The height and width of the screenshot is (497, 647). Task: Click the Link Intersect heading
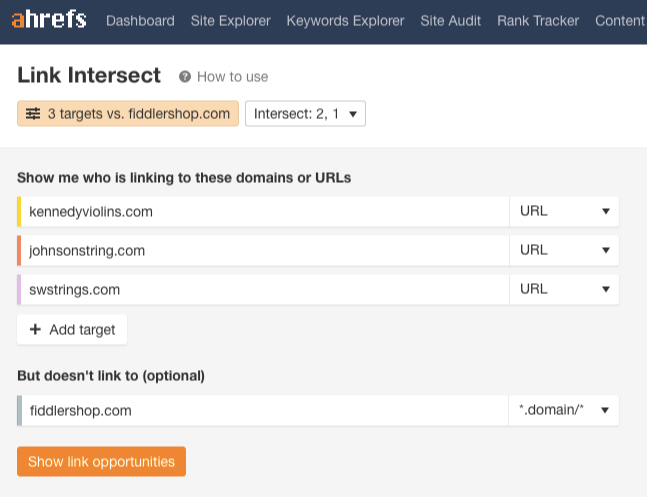pyautogui.click(x=89, y=75)
